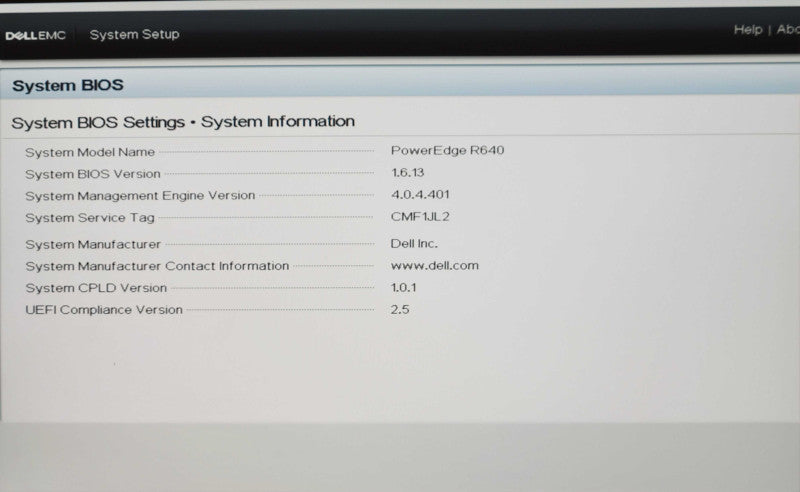Select System Management Engine Version label
Viewport: 800px width, 492px height.
pyautogui.click(x=140, y=195)
